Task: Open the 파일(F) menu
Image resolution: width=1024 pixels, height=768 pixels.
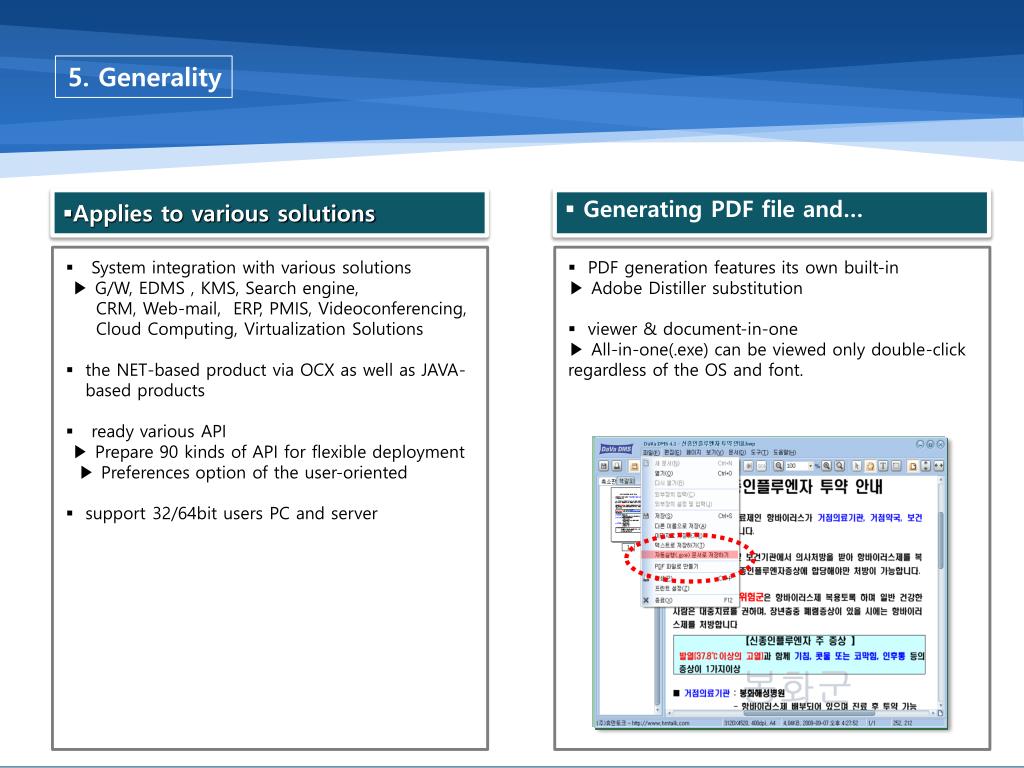Action: point(650,453)
